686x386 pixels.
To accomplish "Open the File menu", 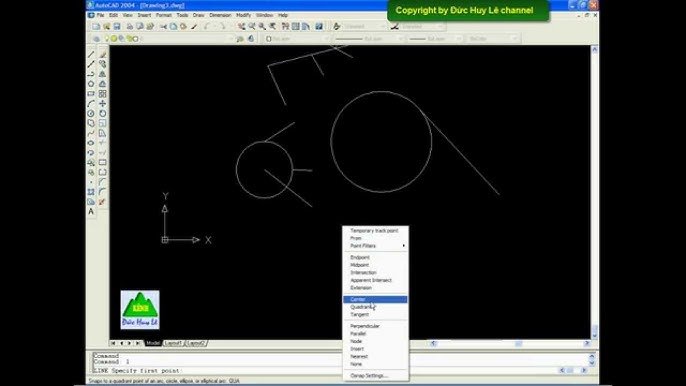I will [x=100, y=15].
